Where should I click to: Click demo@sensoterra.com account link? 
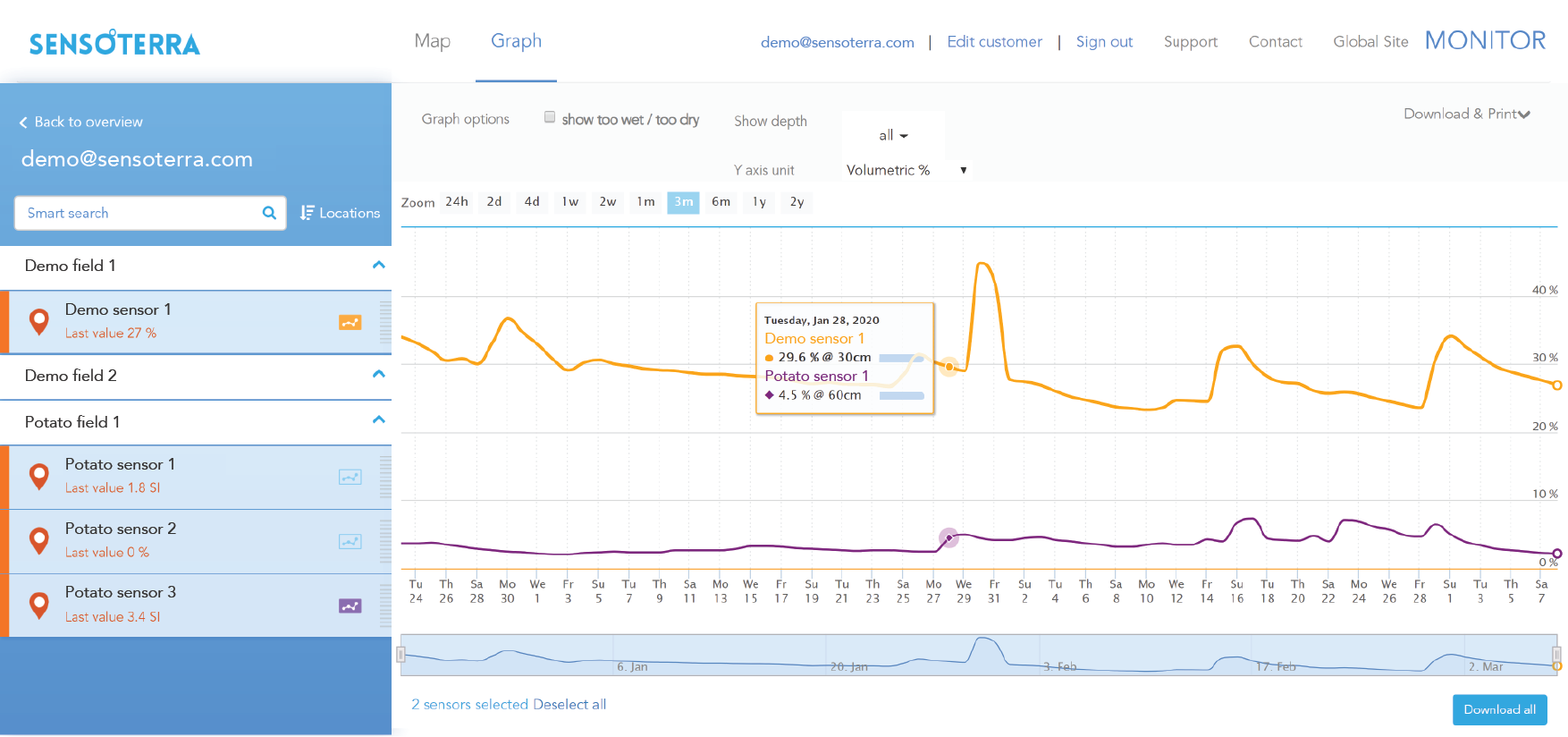coord(838,42)
